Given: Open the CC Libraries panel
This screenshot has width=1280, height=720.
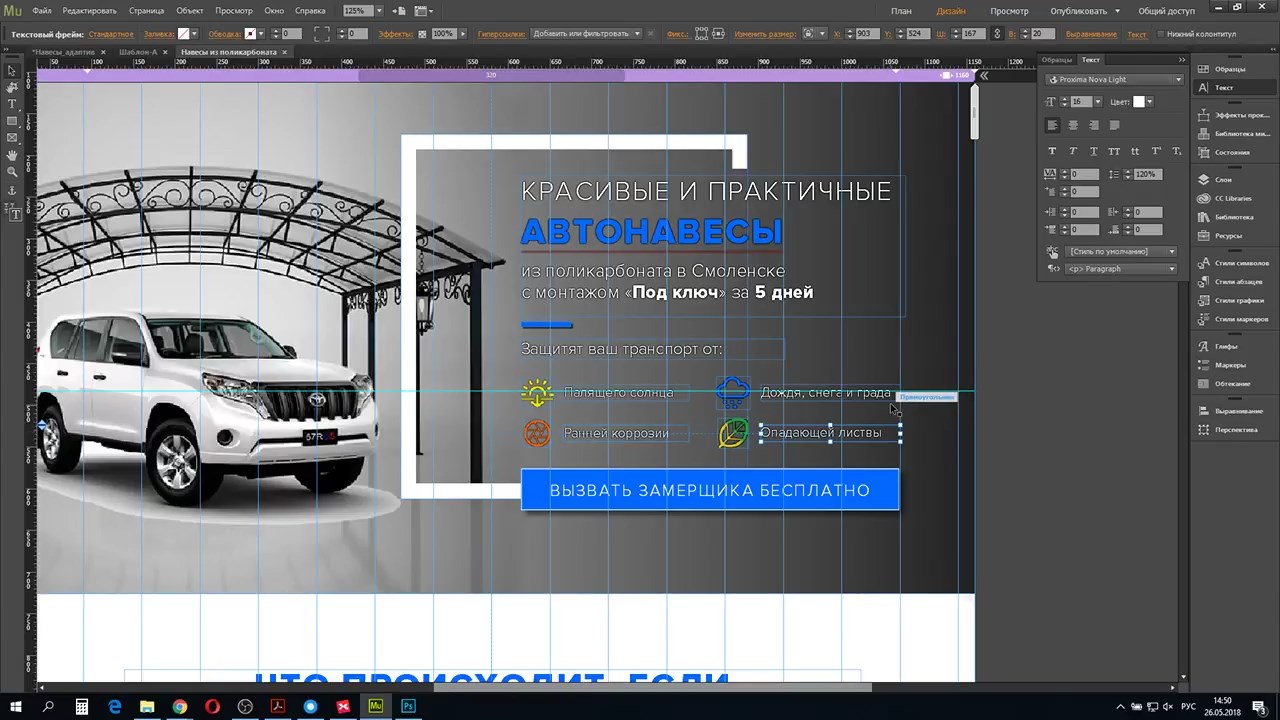Looking at the screenshot, I should [1231, 199].
